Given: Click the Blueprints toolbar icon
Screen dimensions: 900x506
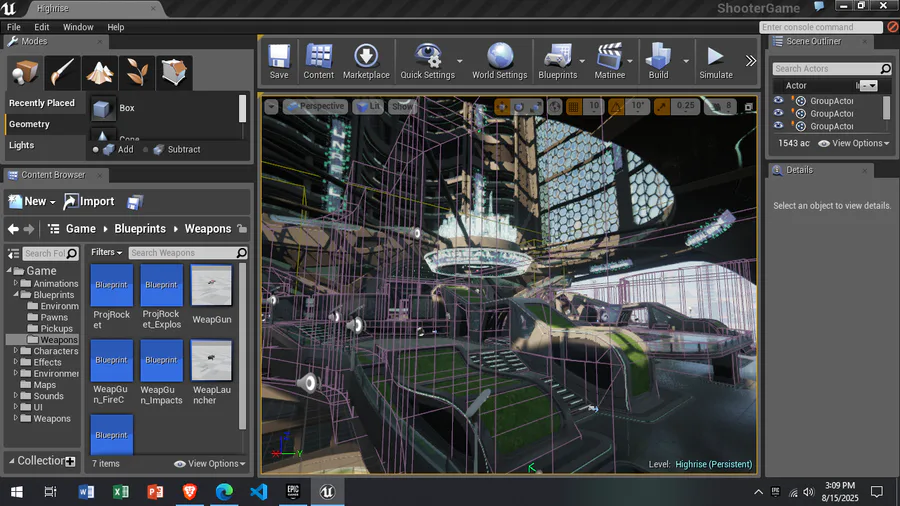Looking at the screenshot, I should [557, 61].
